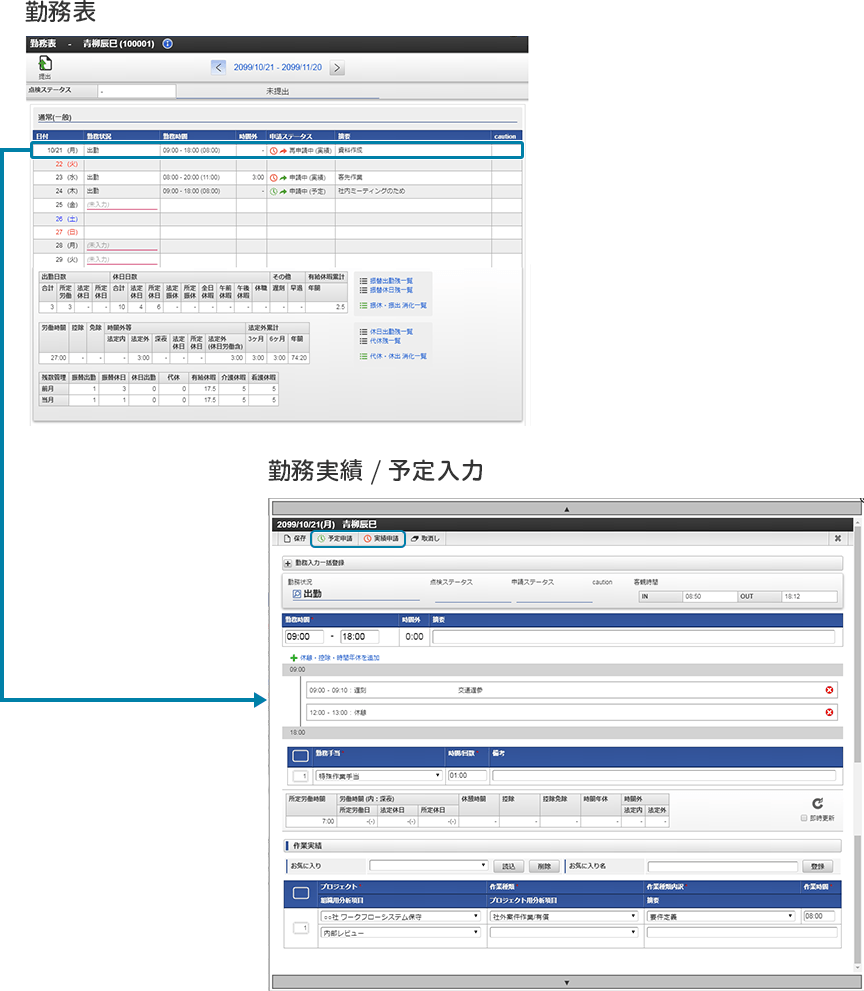Click the 登録 button
Screen dimensions: 864x991
[817, 866]
